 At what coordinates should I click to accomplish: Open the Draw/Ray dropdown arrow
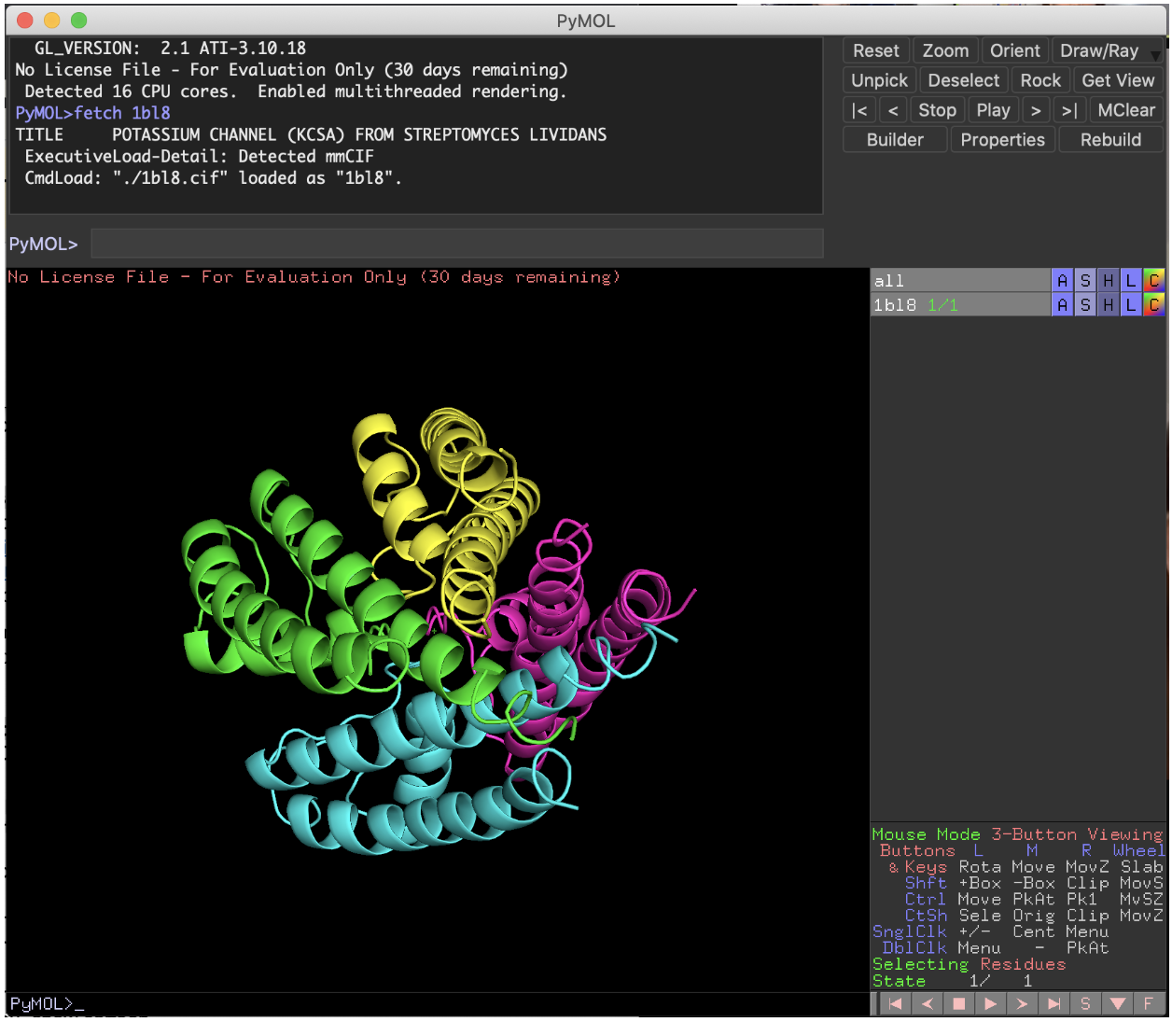click(1156, 54)
